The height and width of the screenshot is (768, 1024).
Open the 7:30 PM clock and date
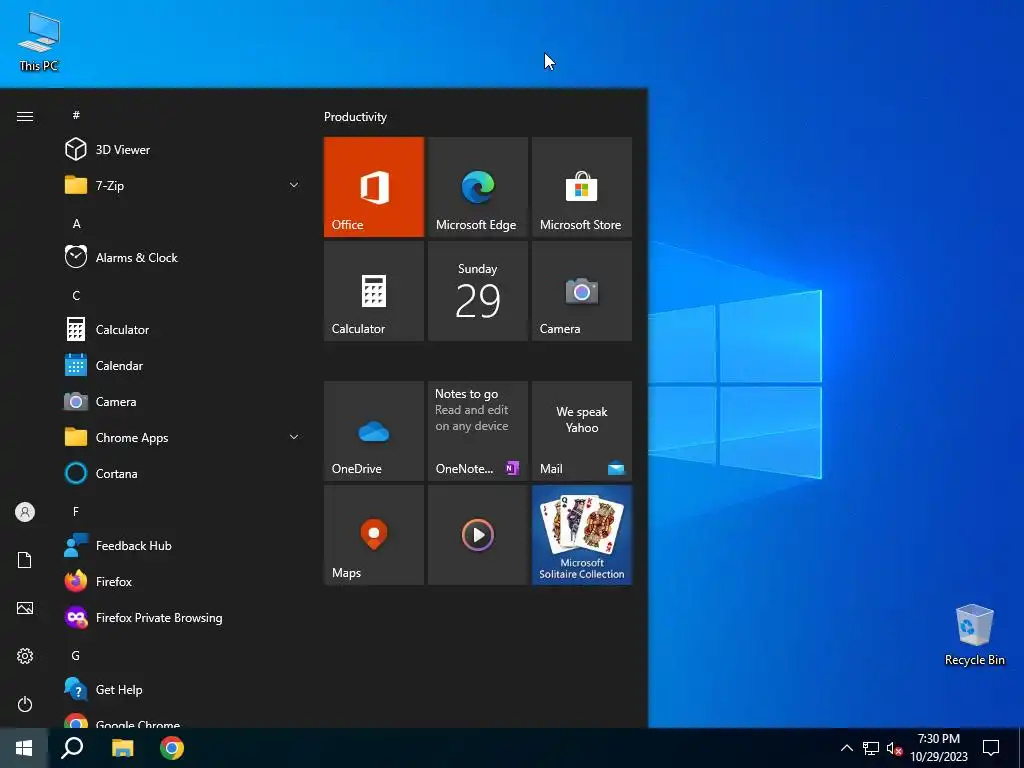coord(939,748)
